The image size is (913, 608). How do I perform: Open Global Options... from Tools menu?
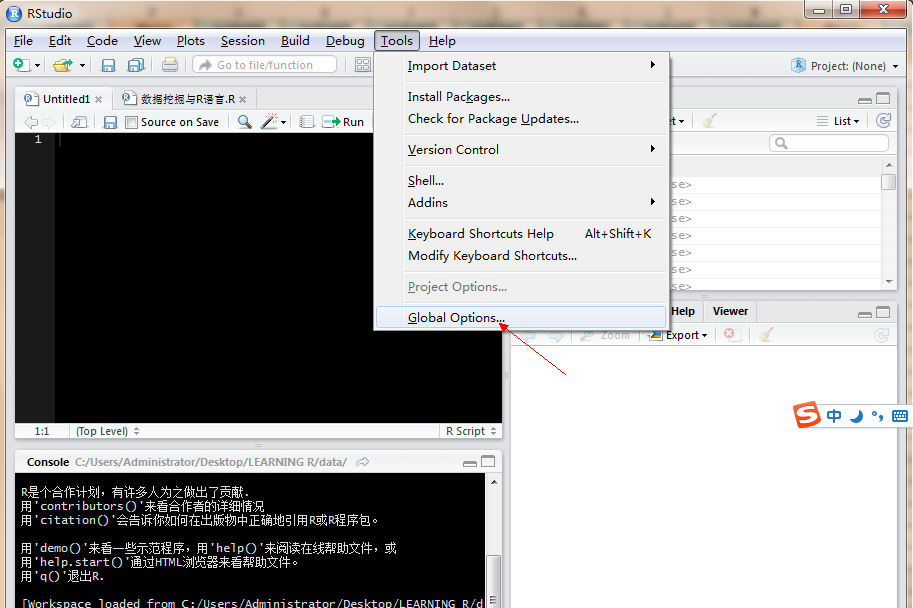tap(521, 317)
